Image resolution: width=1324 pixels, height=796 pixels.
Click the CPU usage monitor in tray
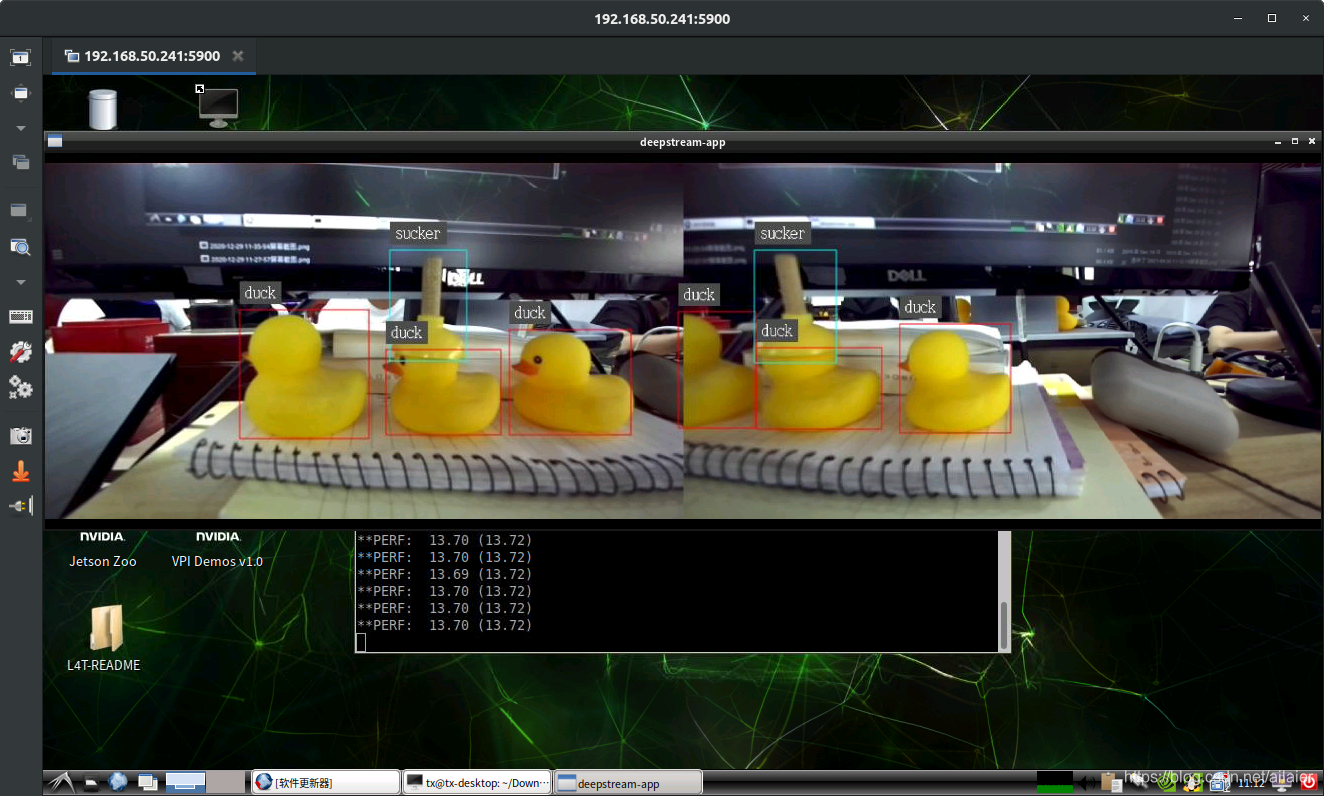(1054, 782)
